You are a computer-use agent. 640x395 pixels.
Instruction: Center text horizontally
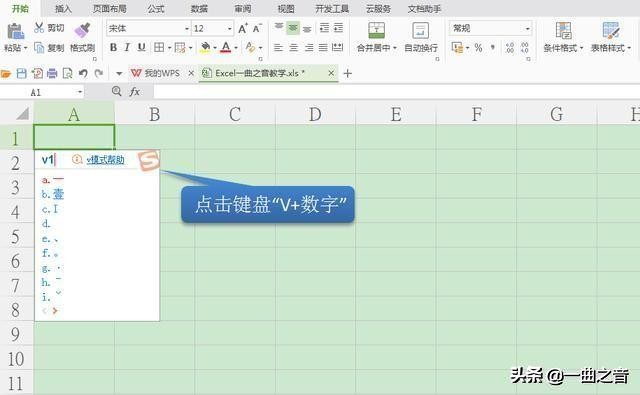tap(293, 48)
